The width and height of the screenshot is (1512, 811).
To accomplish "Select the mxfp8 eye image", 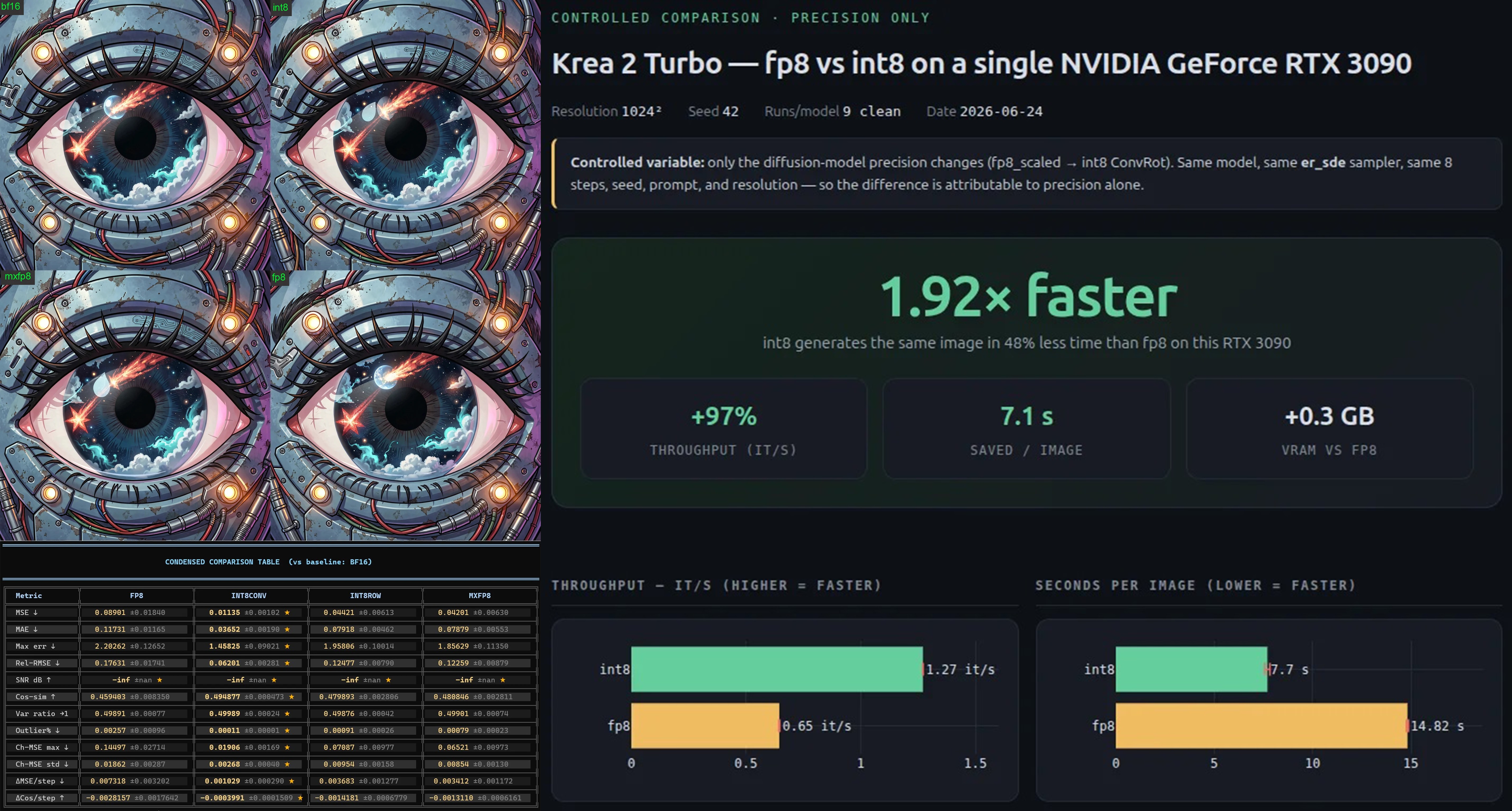I will tap(135, 405).
